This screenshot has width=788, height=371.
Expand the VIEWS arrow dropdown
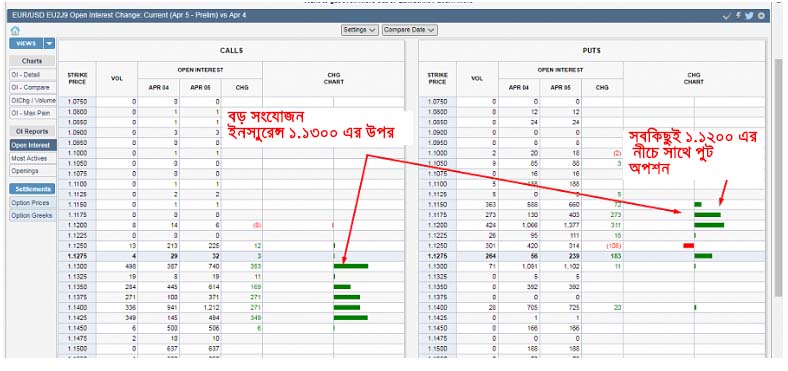pyautogui.click(x=49, y=44)
